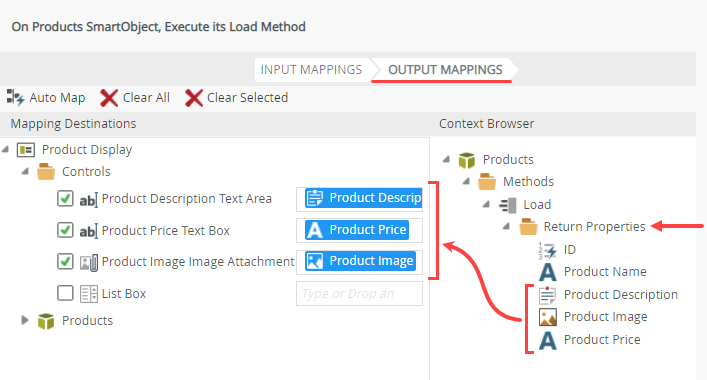Screen dimensions: 707x380
Task: Click the Methods folder icon
Action: [487, 182]
